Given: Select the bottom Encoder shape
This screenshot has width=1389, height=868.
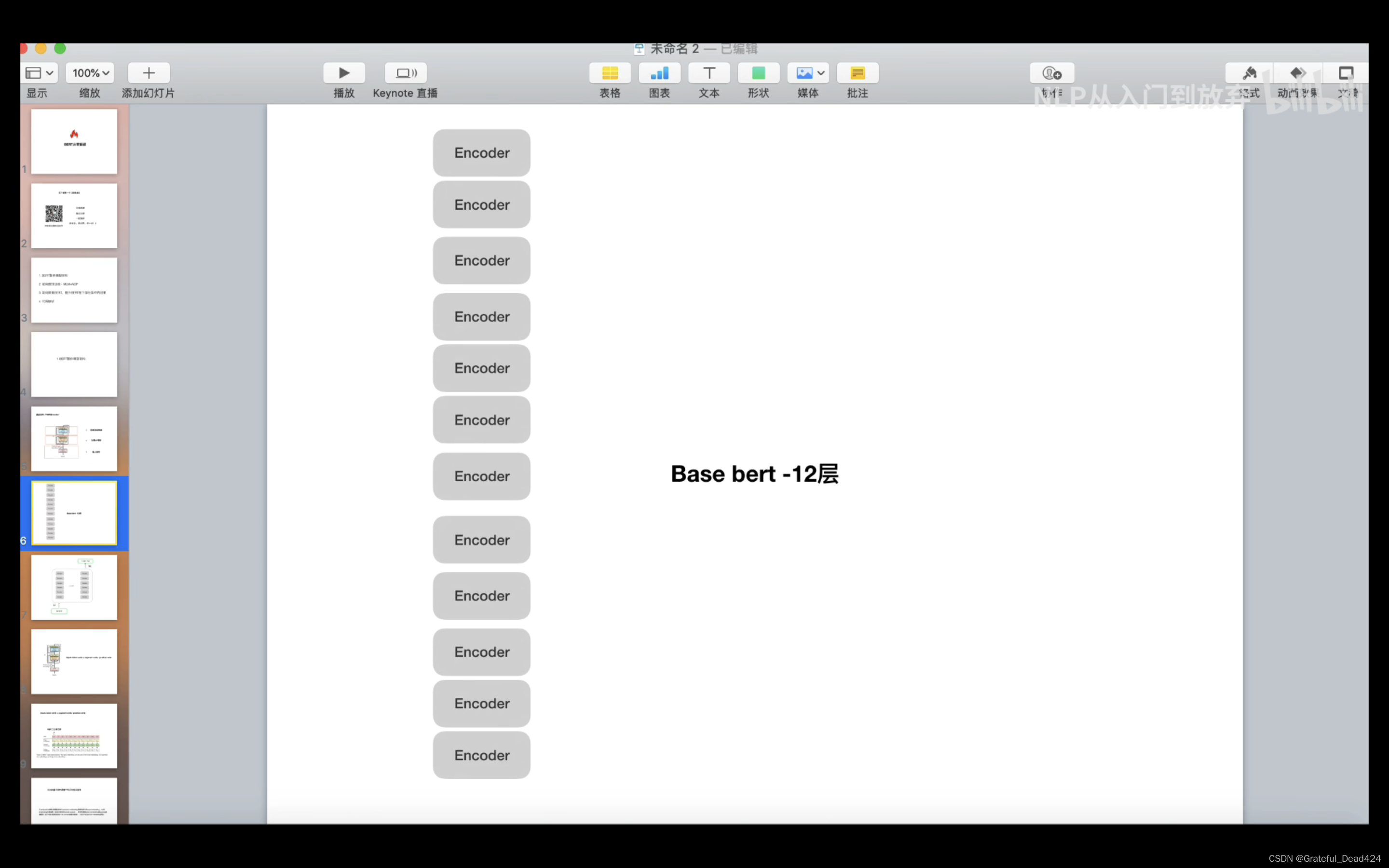Looking at the screenshot, I should pyautogui.click(x=481, y=755).
